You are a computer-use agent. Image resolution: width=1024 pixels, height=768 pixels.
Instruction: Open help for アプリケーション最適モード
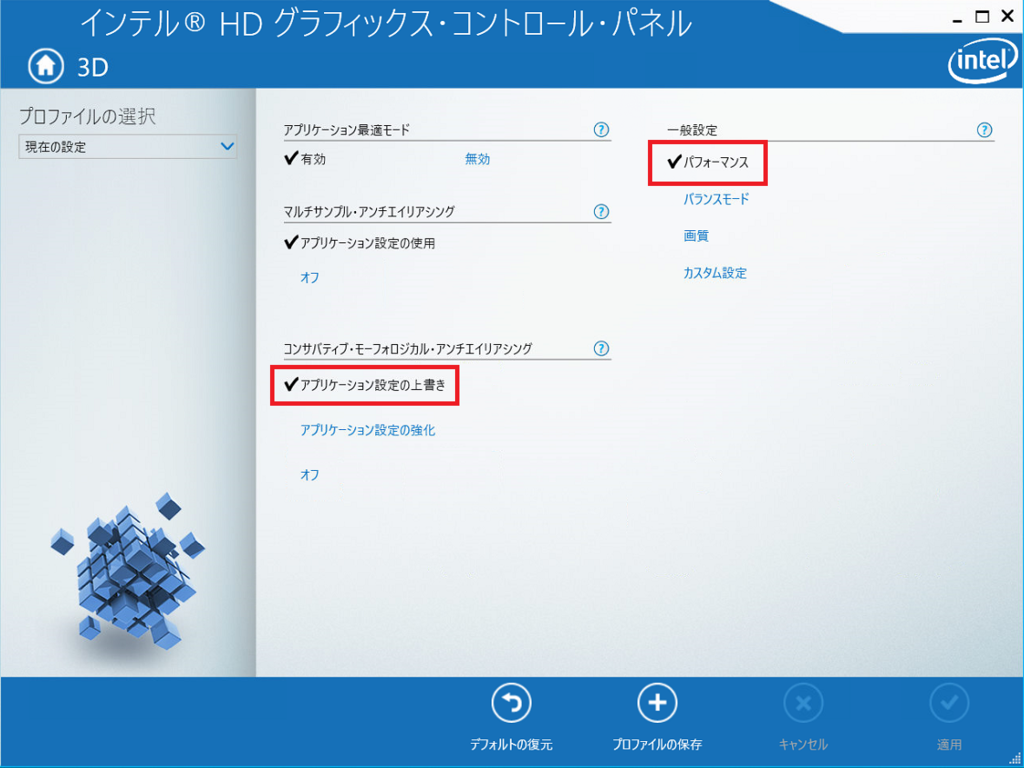click(x=601, y=130)
